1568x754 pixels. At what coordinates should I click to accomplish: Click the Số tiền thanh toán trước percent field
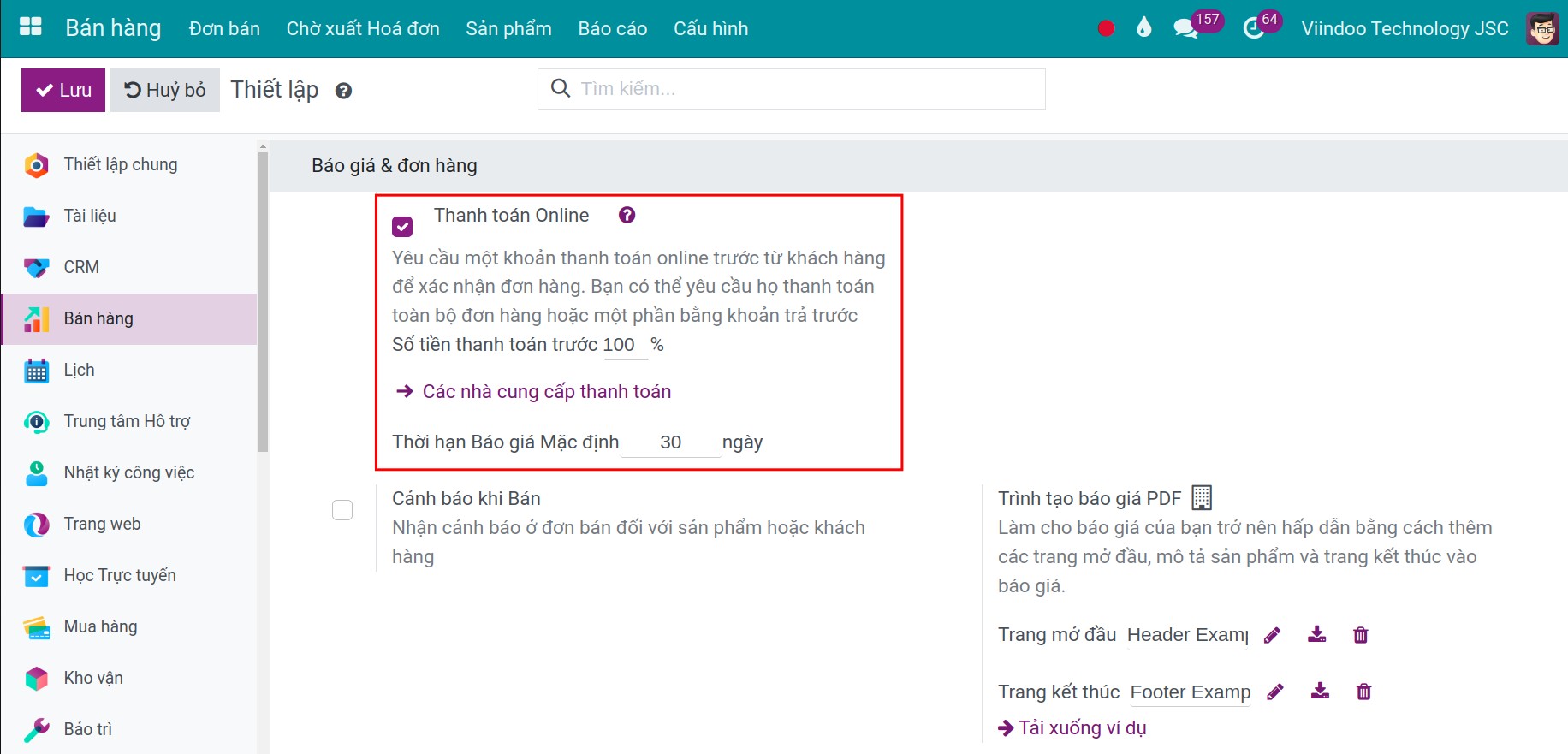pyautogui.click(x=625, y=345)
